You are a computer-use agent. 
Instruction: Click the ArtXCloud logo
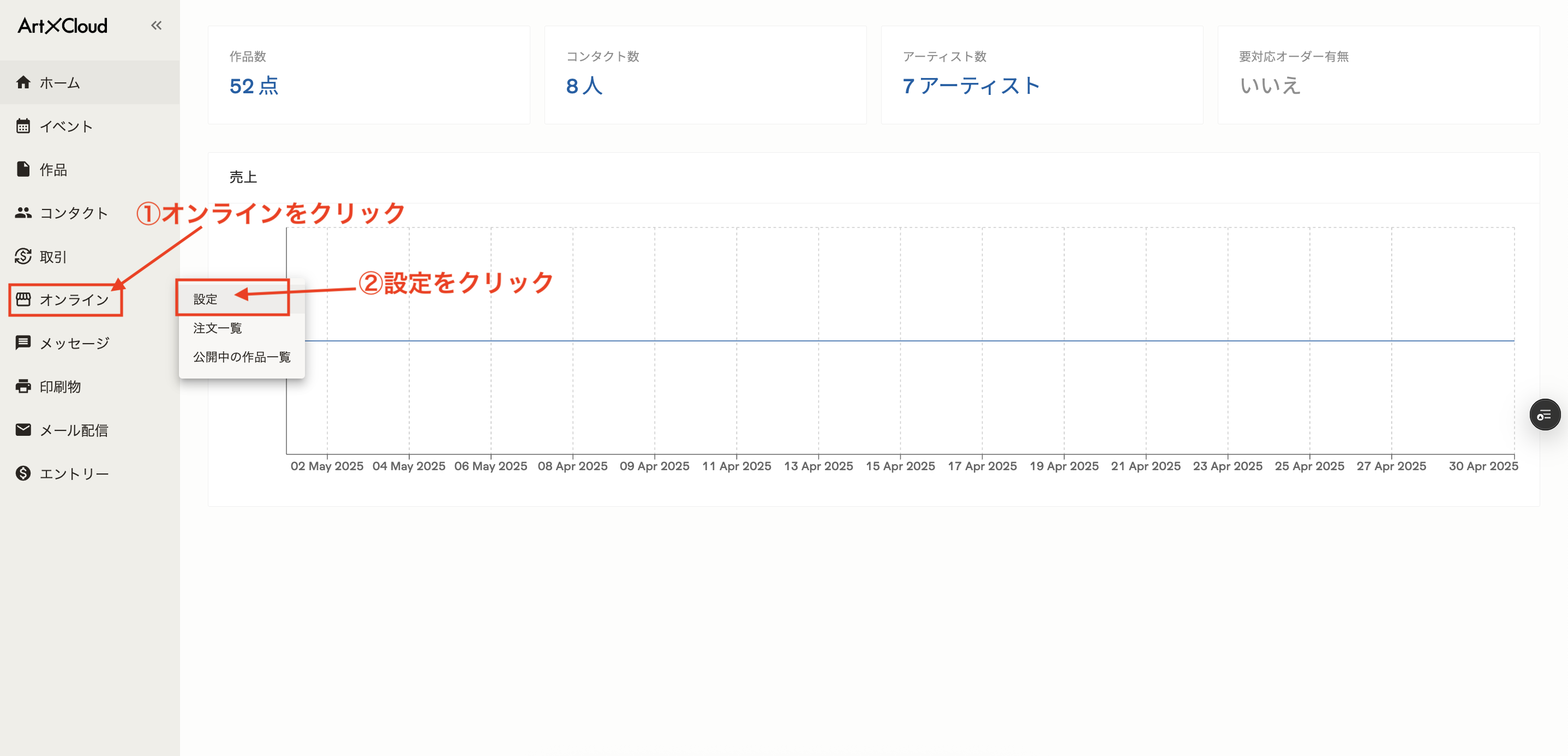click(62, 26)
